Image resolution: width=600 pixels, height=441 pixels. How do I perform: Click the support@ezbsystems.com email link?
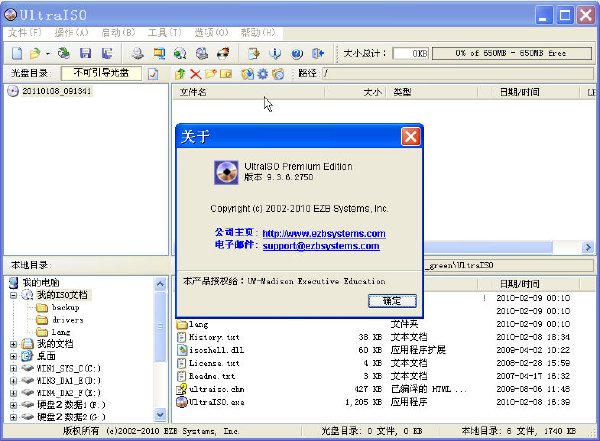click(321, 246)
